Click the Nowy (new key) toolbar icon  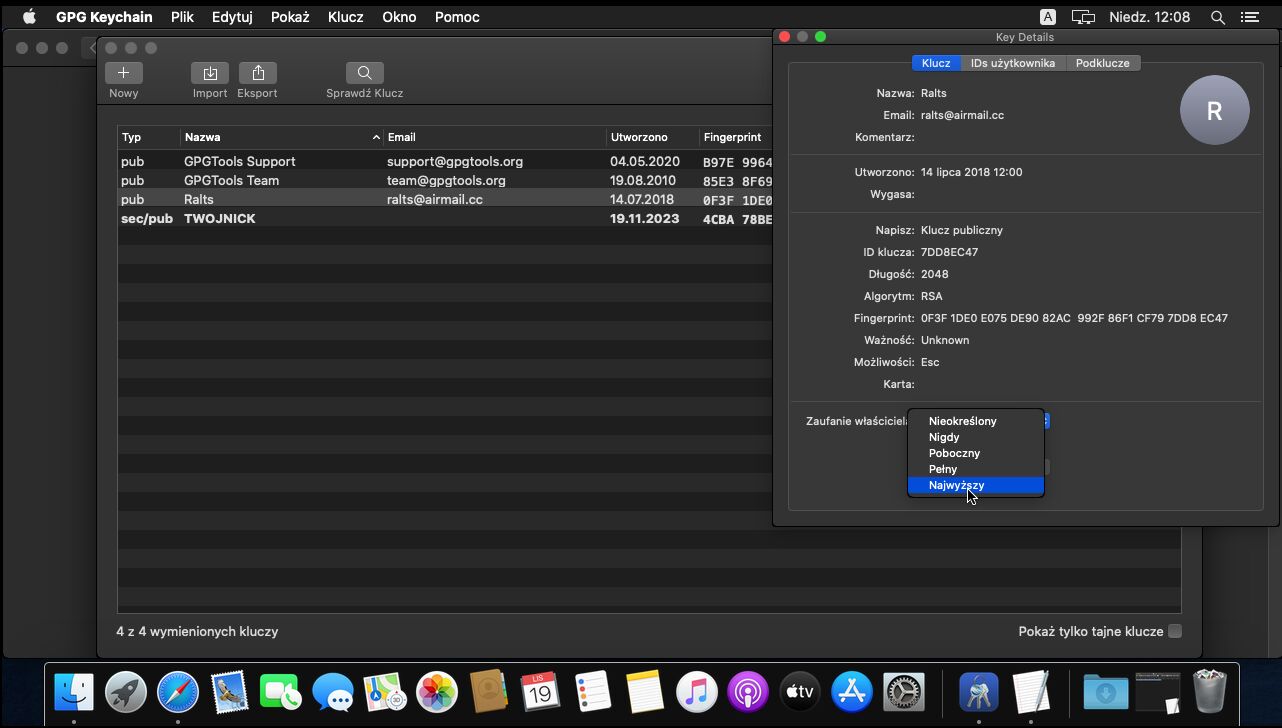click(x=124, y=73)
